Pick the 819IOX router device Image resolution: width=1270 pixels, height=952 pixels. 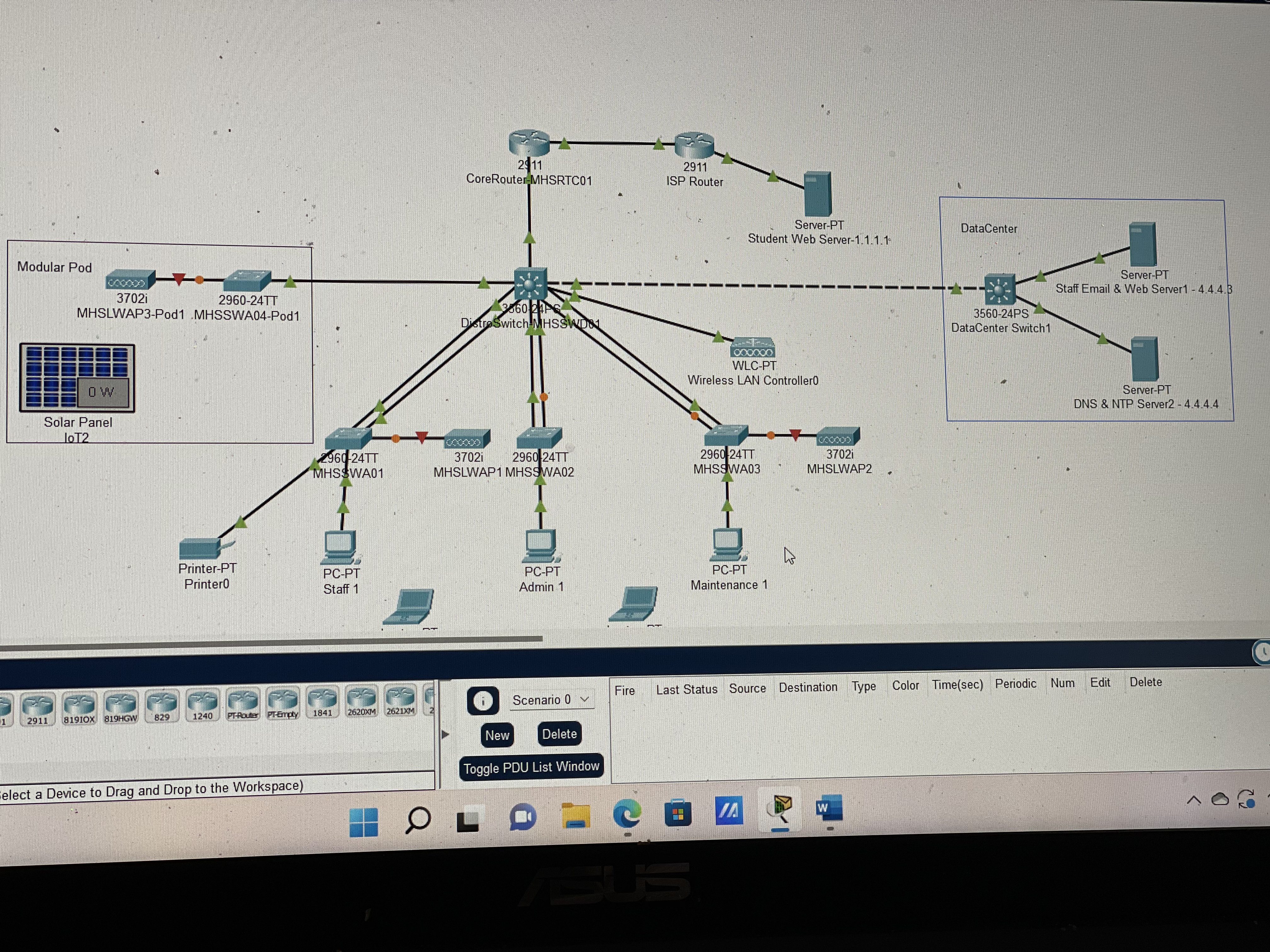[79, 707]
